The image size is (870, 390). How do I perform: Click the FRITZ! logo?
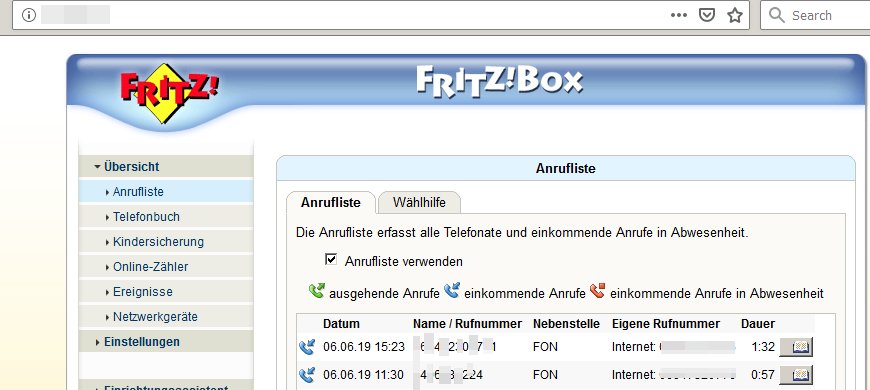(x=169, y=92)
